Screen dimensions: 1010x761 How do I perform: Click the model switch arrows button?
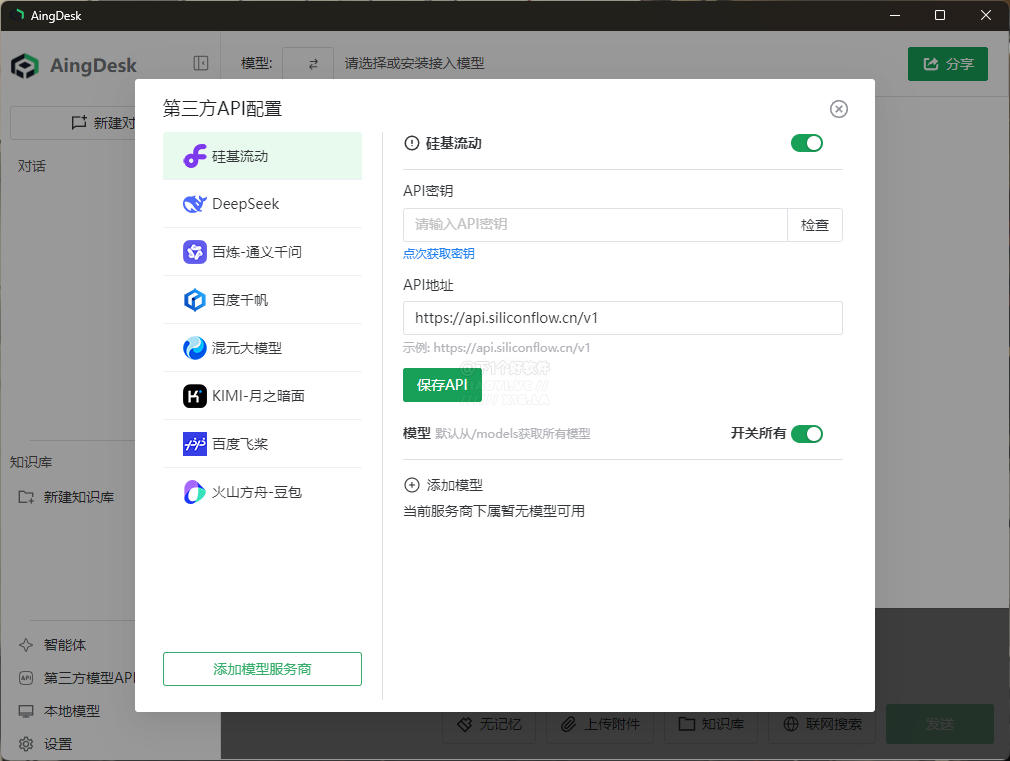pyautogui.click(x=313, y=64)
